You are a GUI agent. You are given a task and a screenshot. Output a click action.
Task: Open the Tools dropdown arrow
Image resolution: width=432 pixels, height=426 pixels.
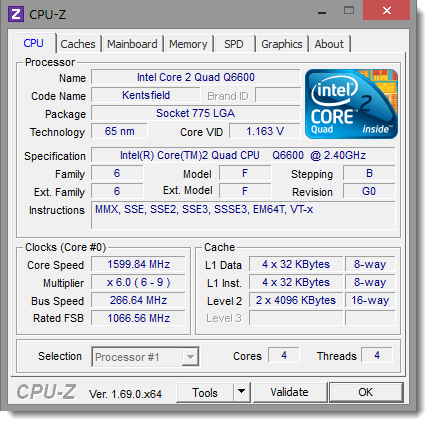[x=242, y=392]
